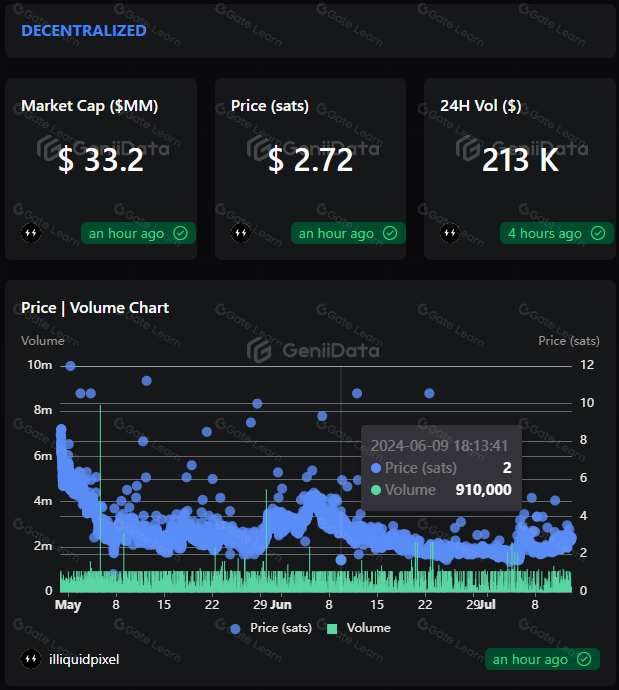Screen dimensions: 619x690
Task: Click the green Volume legend square
Action: [332, 629]
